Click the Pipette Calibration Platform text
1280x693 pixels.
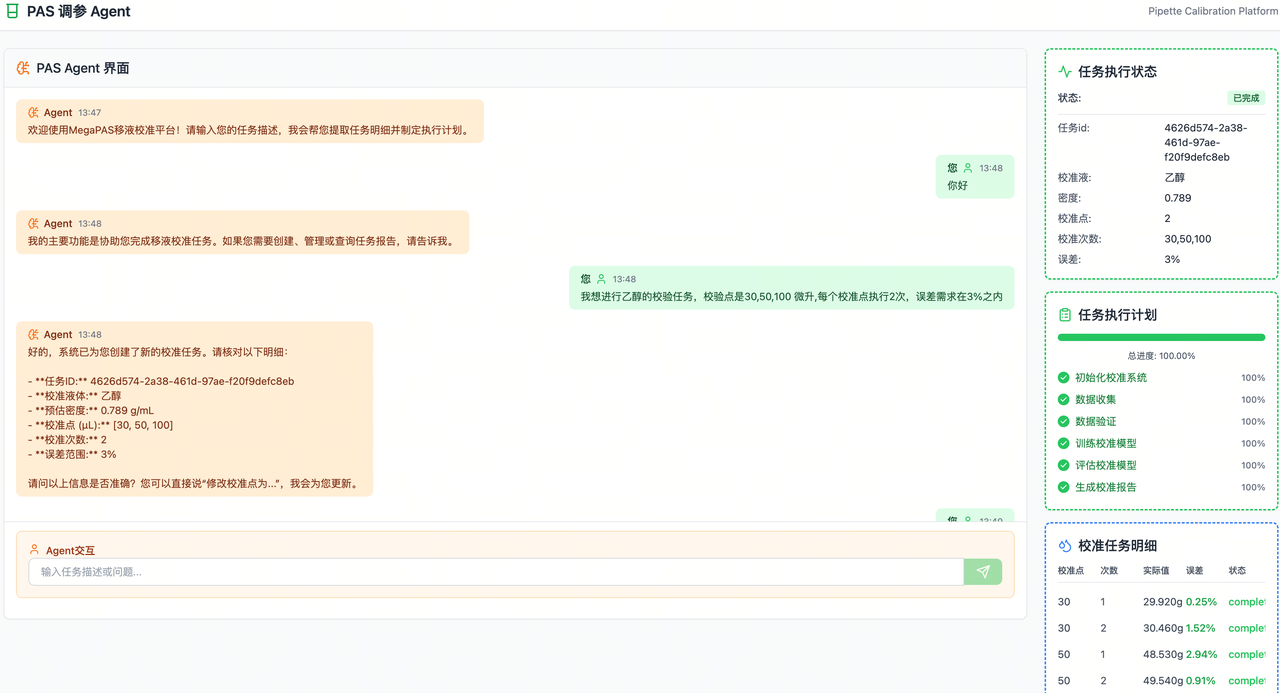pos(1213,11)
